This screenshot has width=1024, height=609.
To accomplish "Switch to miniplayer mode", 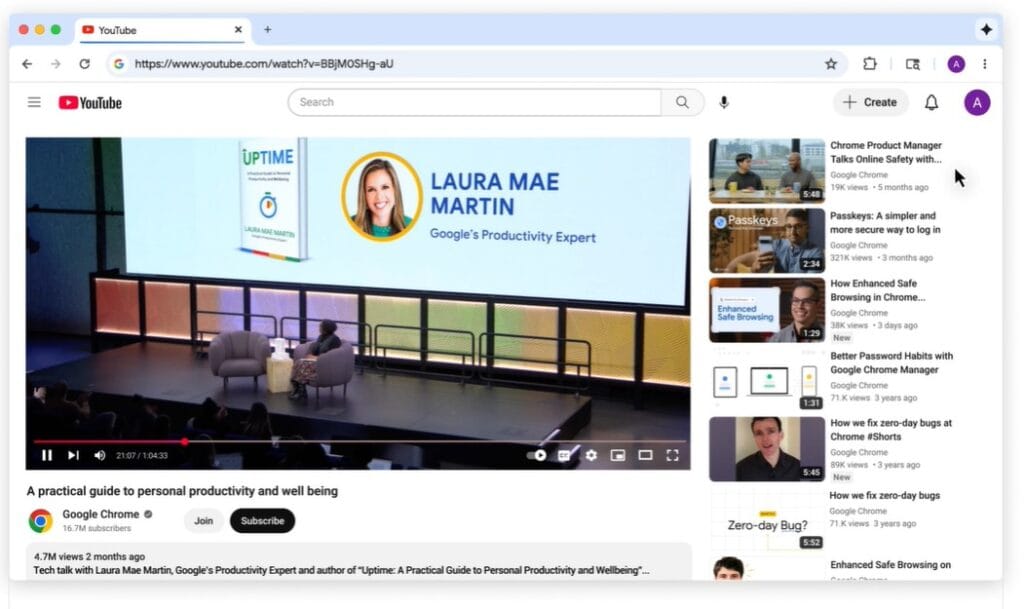I will tap(618, 455).
